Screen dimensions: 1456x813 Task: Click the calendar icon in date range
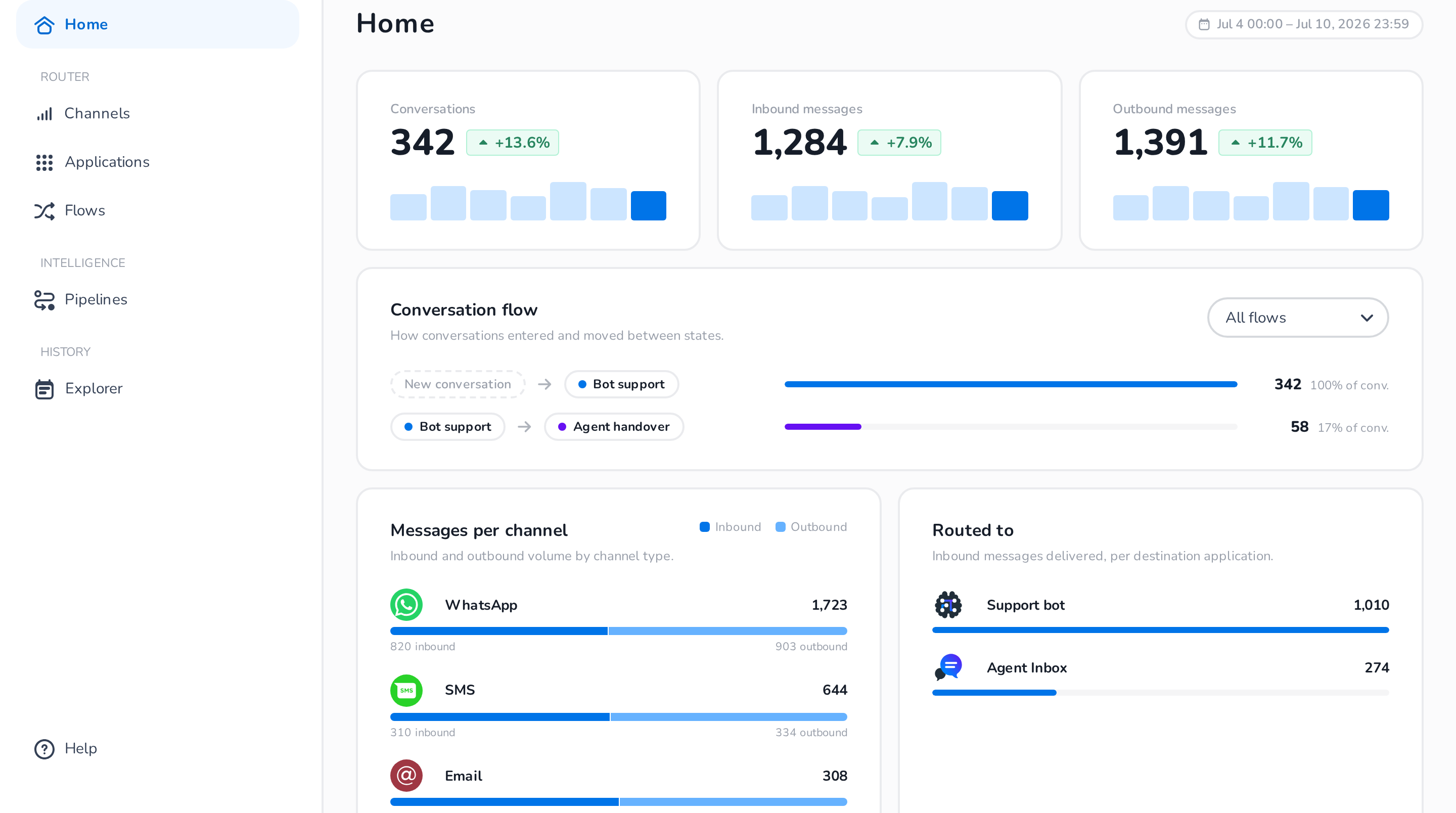pos(1204,24)
